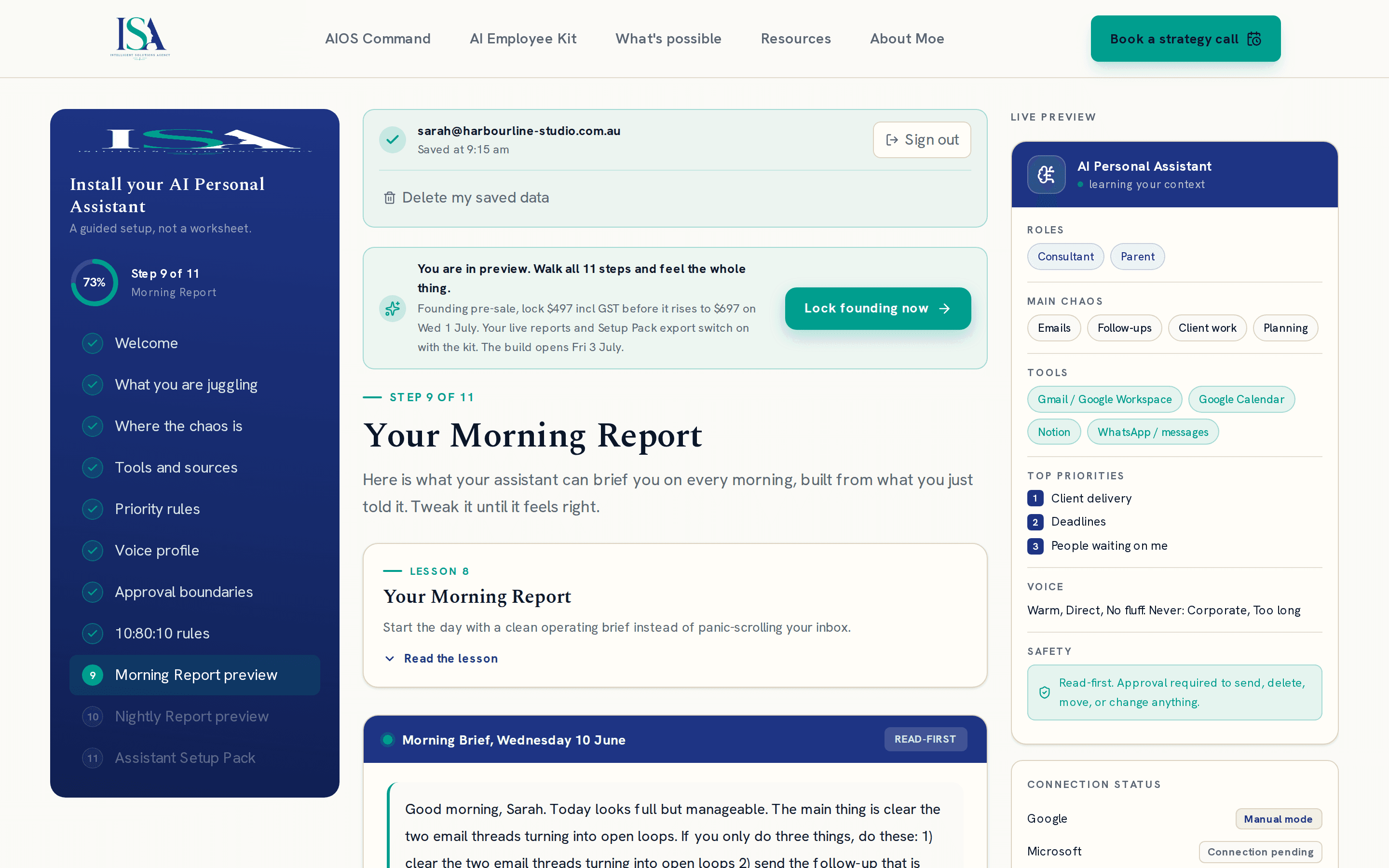This screenshot has height=868, width=1389.
Task: Click the Follow-ups chaos chip
Action: [x=1124, y=328]
